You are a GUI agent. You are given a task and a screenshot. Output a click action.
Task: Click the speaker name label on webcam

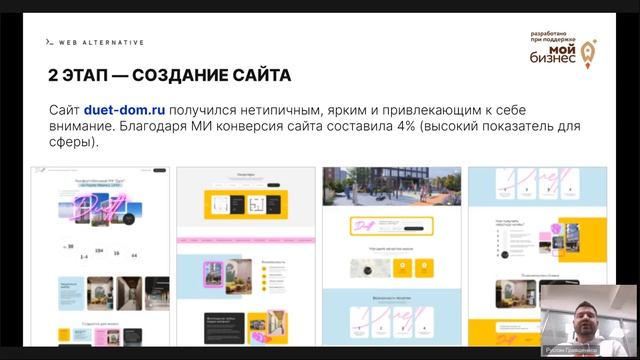click(571, 350)
